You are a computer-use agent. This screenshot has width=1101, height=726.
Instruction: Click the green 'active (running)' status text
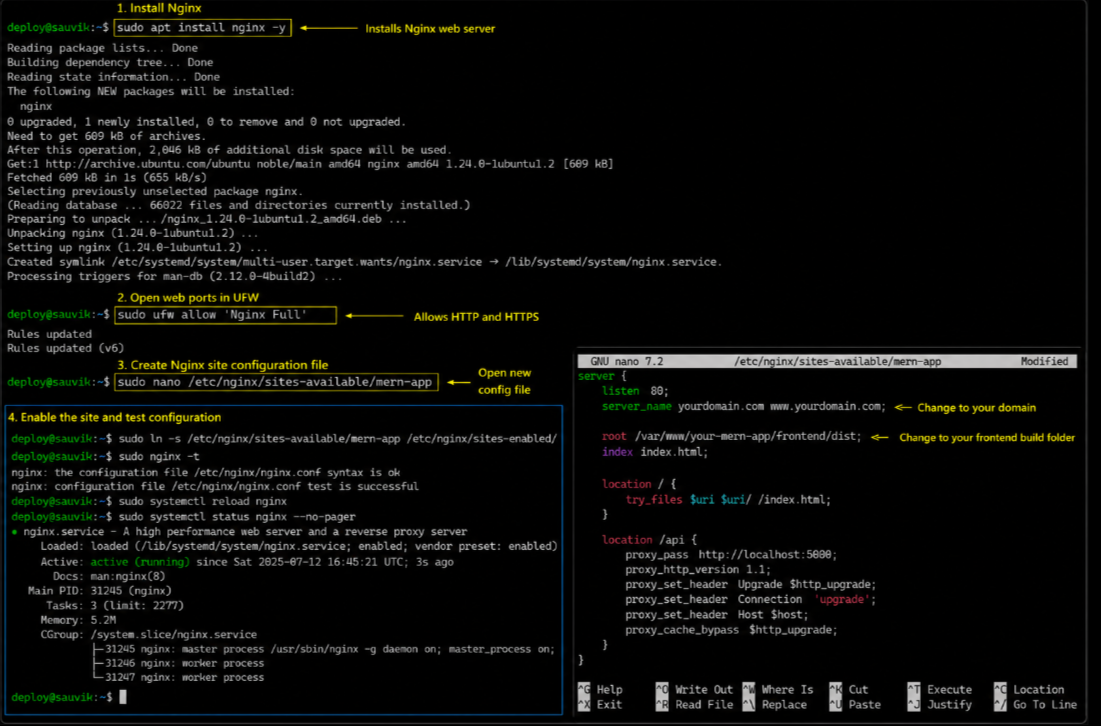click(140, 562)
